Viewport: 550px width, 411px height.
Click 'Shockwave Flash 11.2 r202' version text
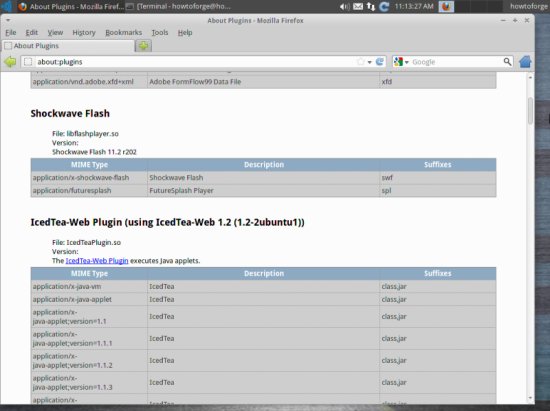(94, 152)
